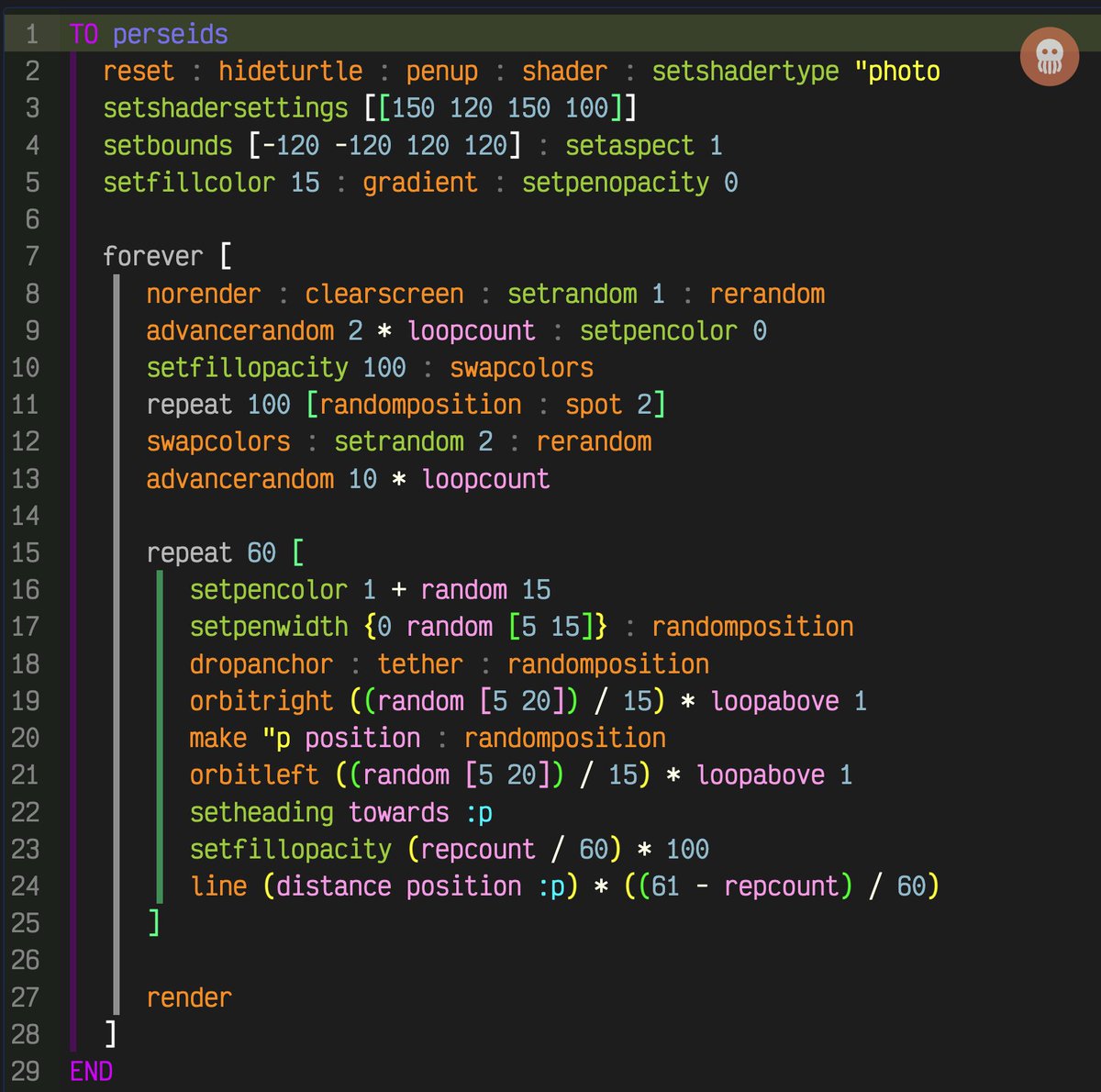Screen dimensions: 1101x1092
Task: Click the procedure name "perseids"
Action: (170, 35)
